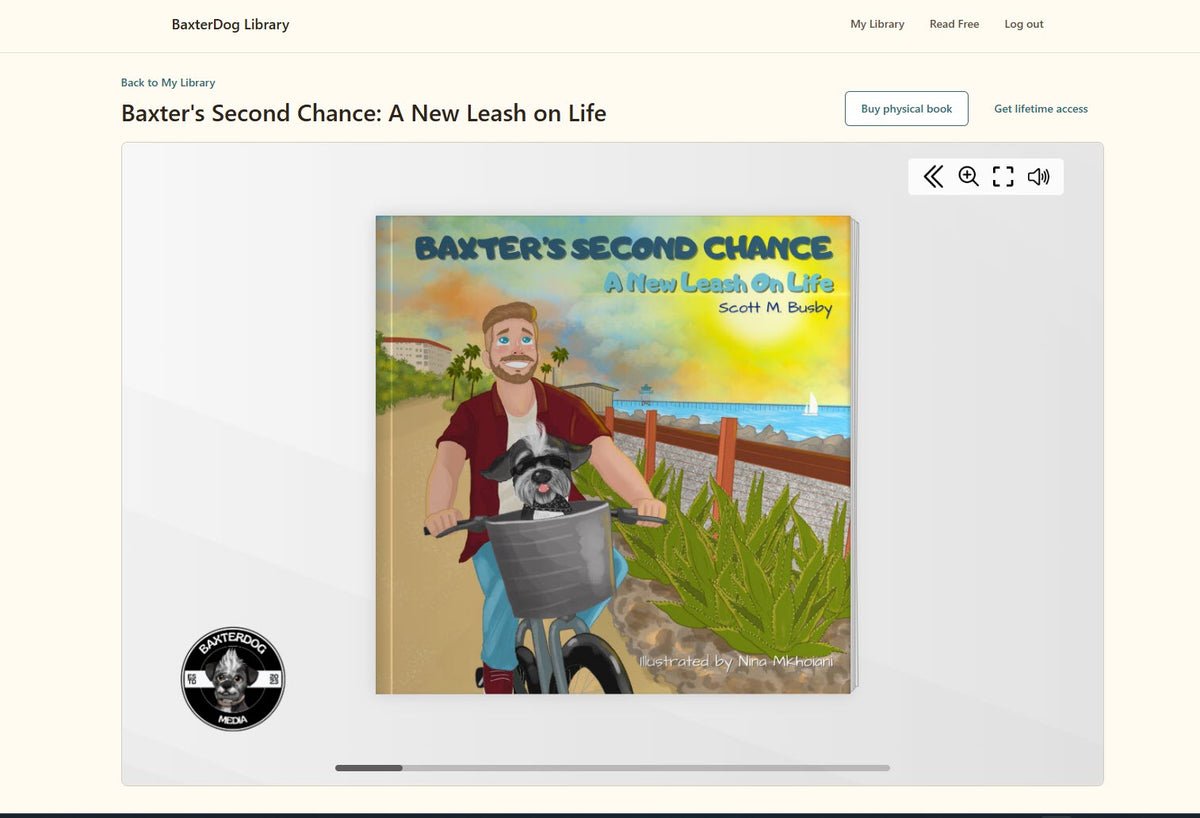Toggle the speaker sound icon
1200x818 pixels.
[x=1038, y=177]
